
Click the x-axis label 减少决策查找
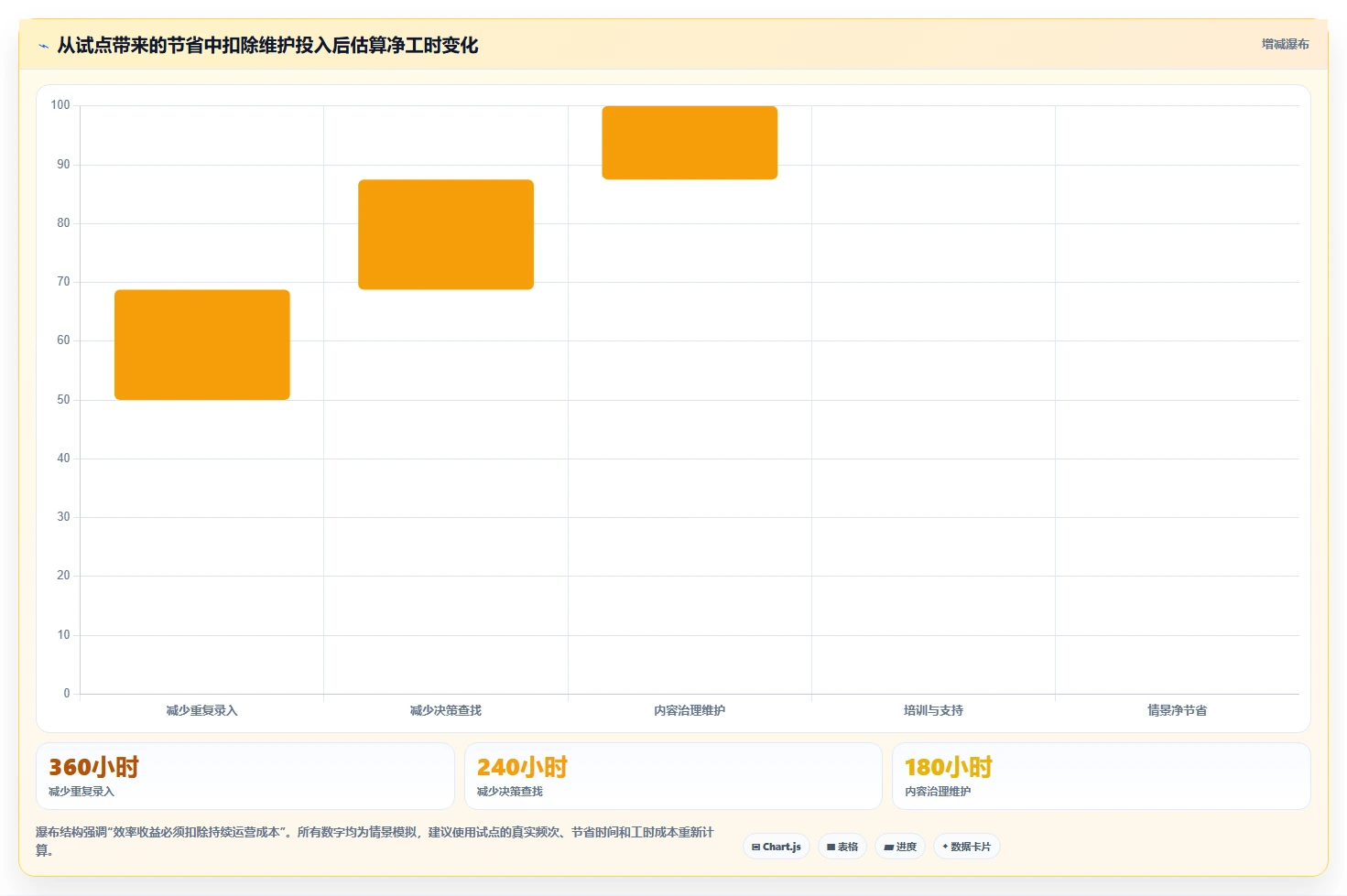tap(446, 710)
